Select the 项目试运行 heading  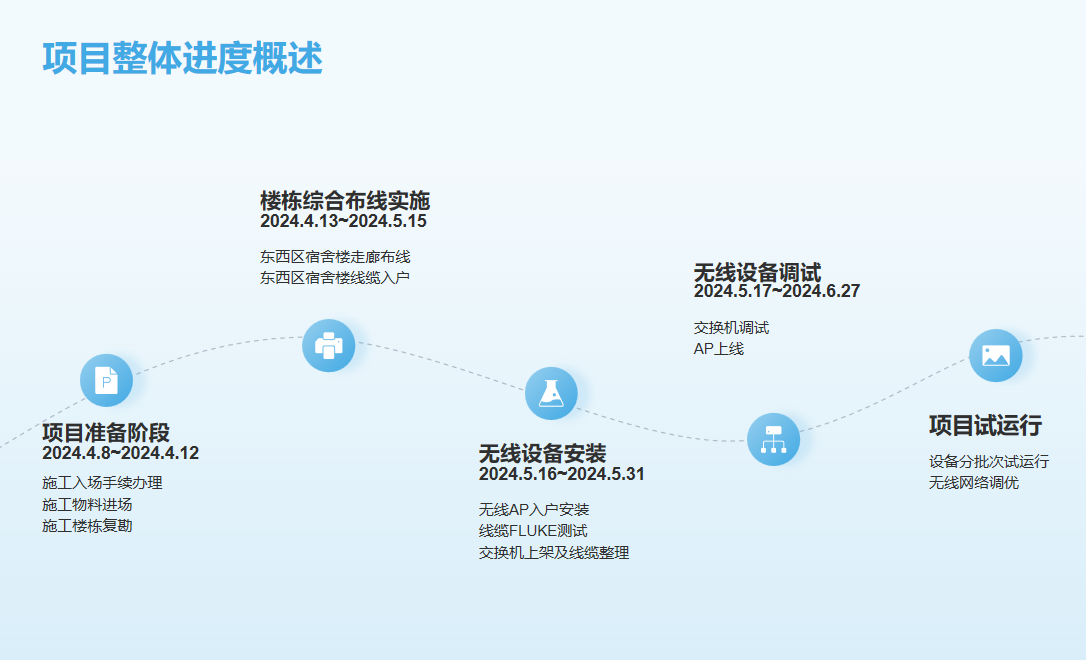point(985,425)
